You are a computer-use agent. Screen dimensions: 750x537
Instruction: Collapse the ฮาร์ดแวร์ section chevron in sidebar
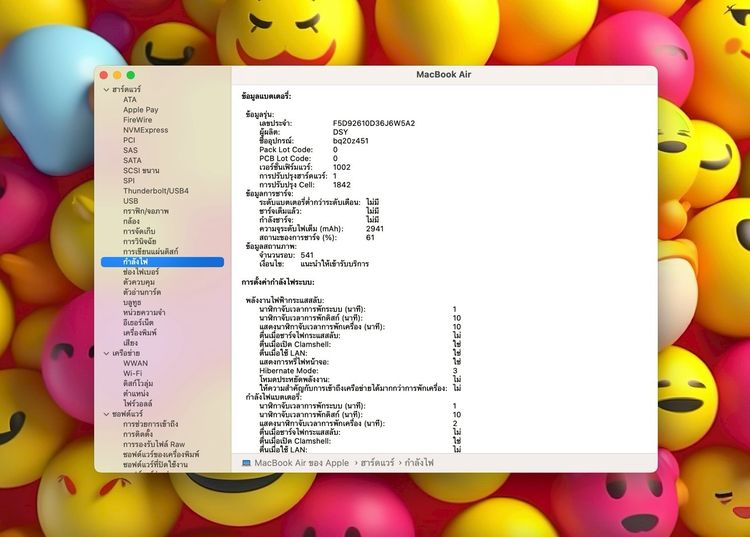pos(106,89)
